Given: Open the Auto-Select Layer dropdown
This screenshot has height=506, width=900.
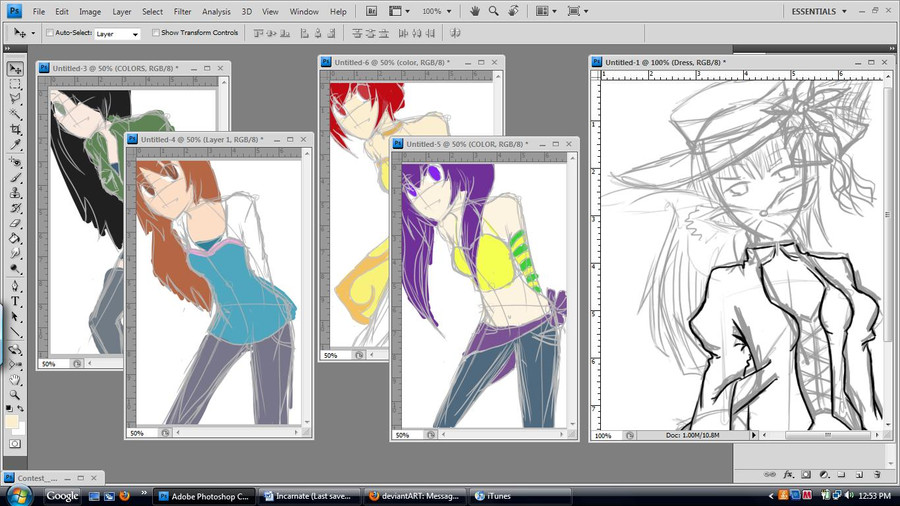Looking at the screenshot, I should (x=117, y=34).
